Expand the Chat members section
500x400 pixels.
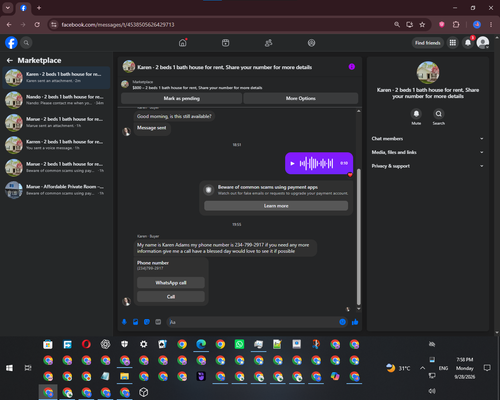(428, 138)
